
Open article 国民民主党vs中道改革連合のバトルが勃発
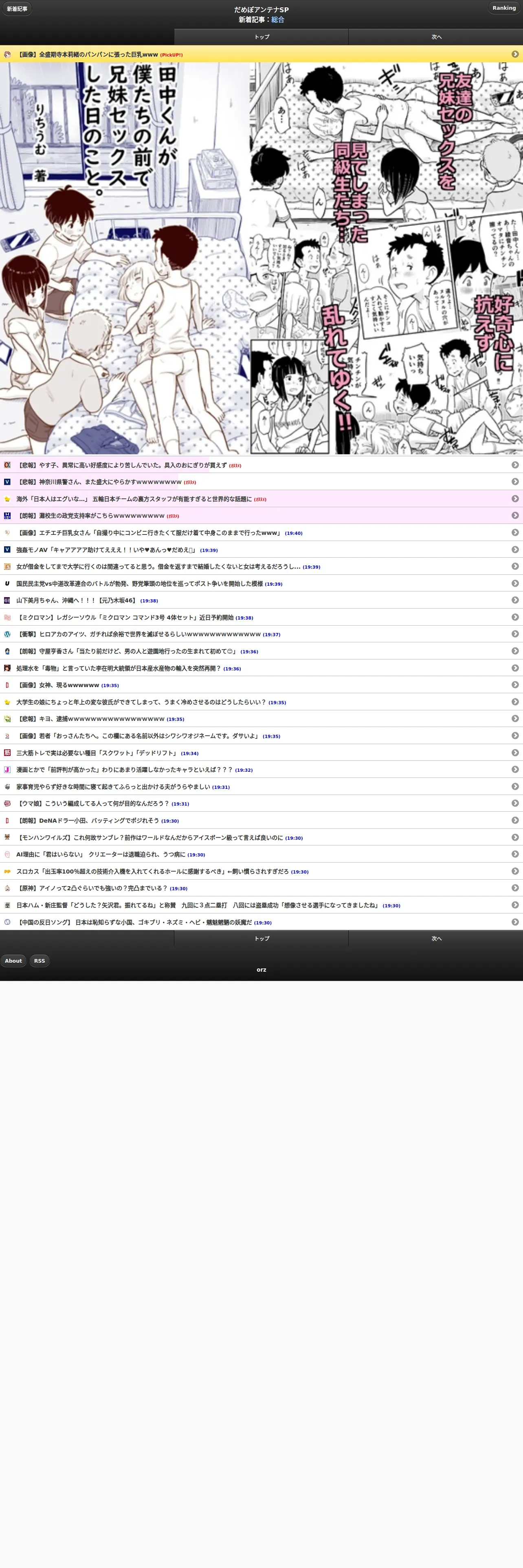click(x=261, y=583)
